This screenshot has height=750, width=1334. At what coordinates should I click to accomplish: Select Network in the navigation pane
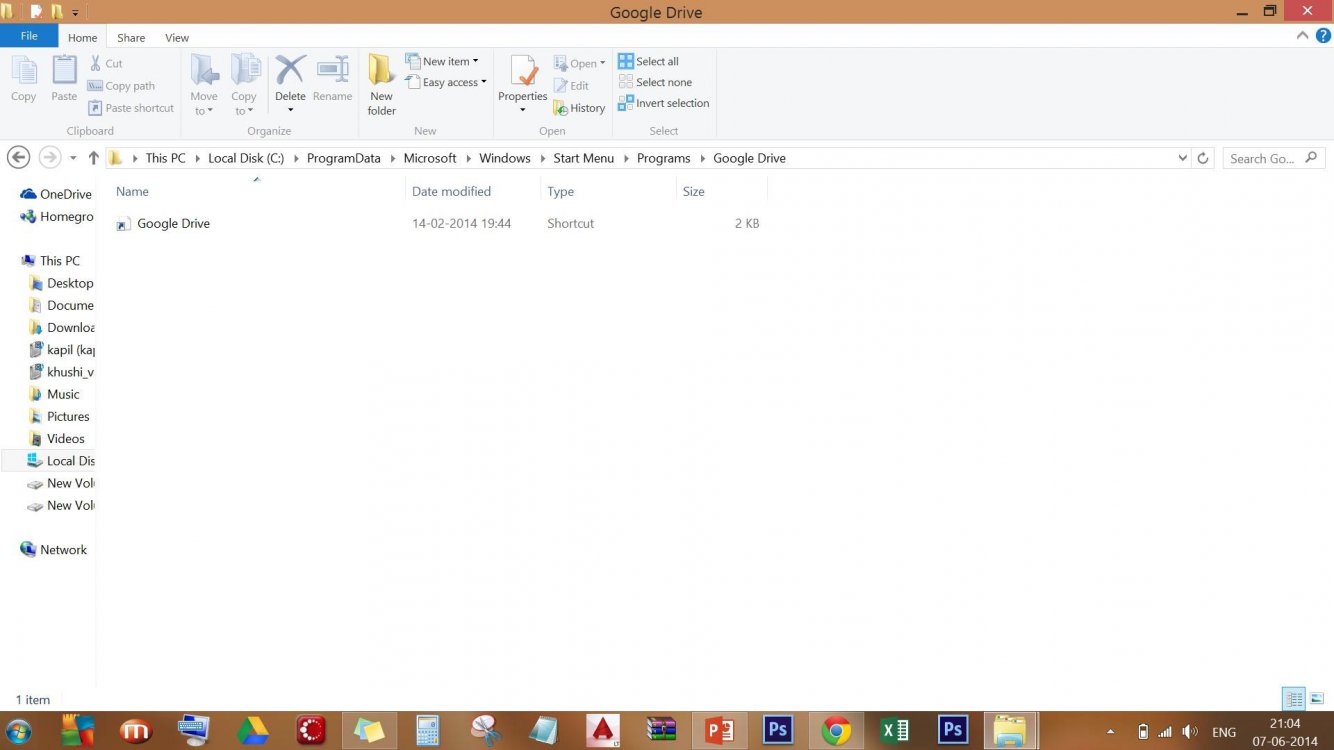pyautogui.click(x=55, y=549)
